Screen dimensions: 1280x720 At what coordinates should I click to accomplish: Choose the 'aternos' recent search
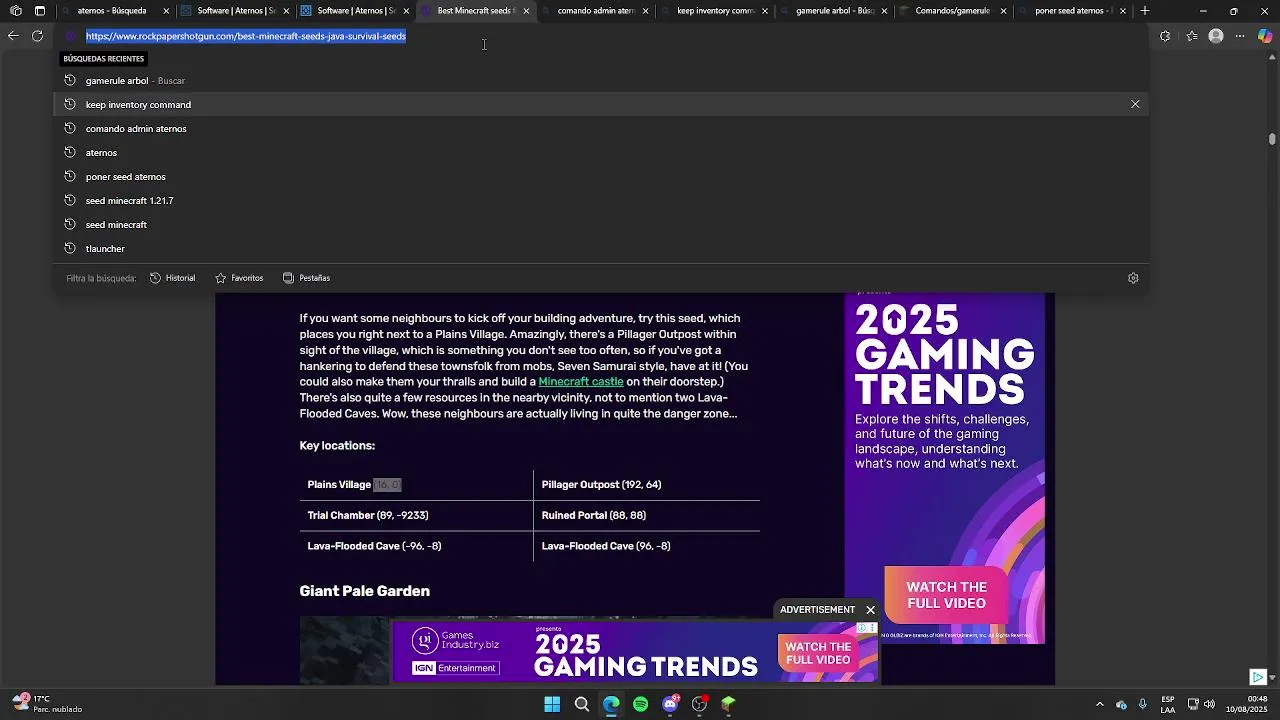pos(600,152)
